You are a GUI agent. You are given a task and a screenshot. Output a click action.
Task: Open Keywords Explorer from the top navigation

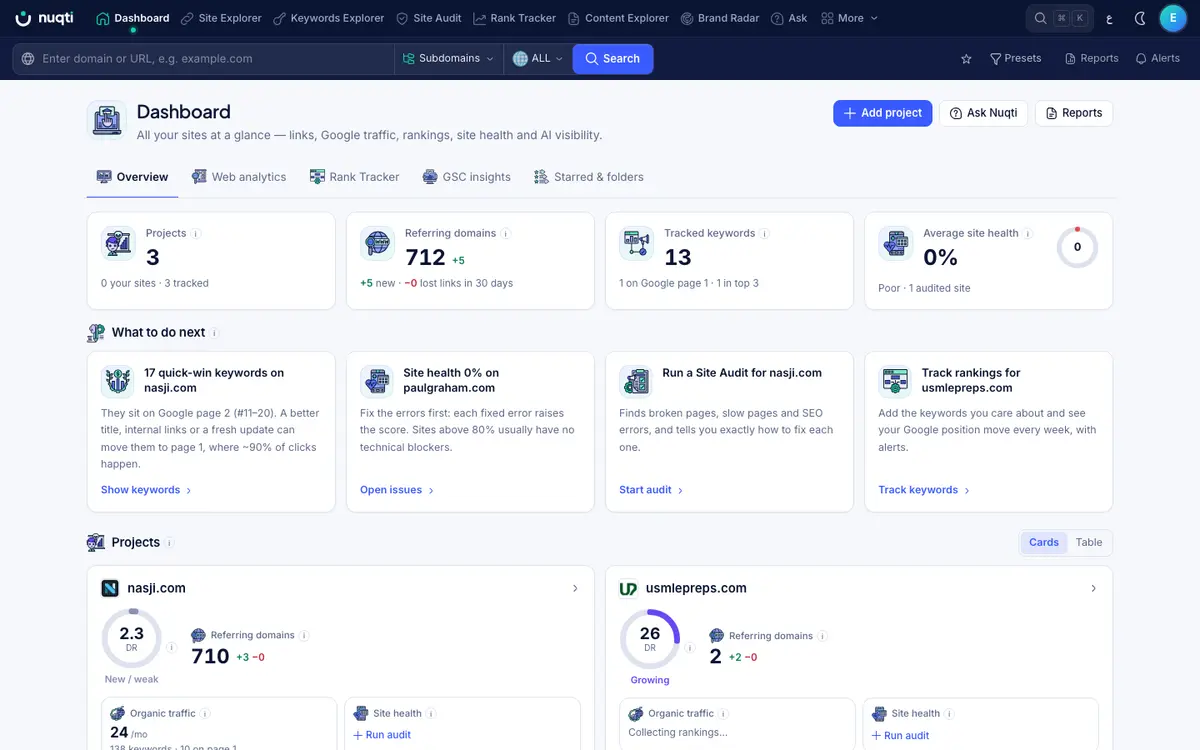(x=329, y=18)
